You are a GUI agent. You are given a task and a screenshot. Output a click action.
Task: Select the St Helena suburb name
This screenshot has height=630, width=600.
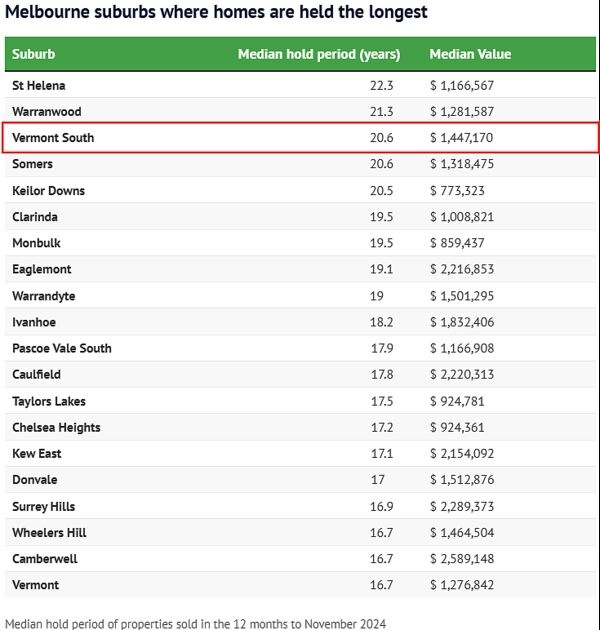click(x=39, y=86)
